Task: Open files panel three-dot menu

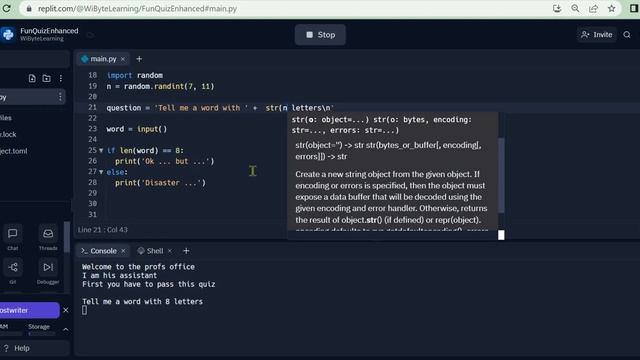Action: click(60, 78)
